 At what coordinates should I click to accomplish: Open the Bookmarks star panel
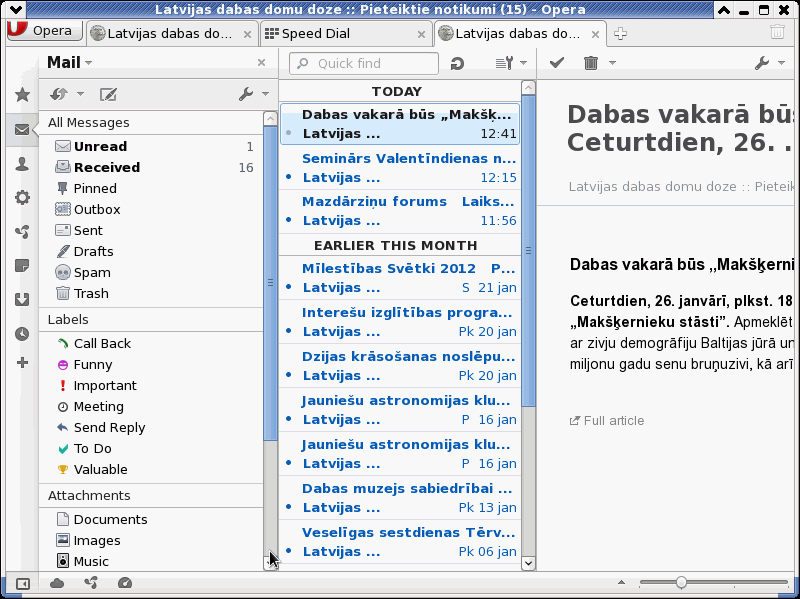[x=22, y=94]
